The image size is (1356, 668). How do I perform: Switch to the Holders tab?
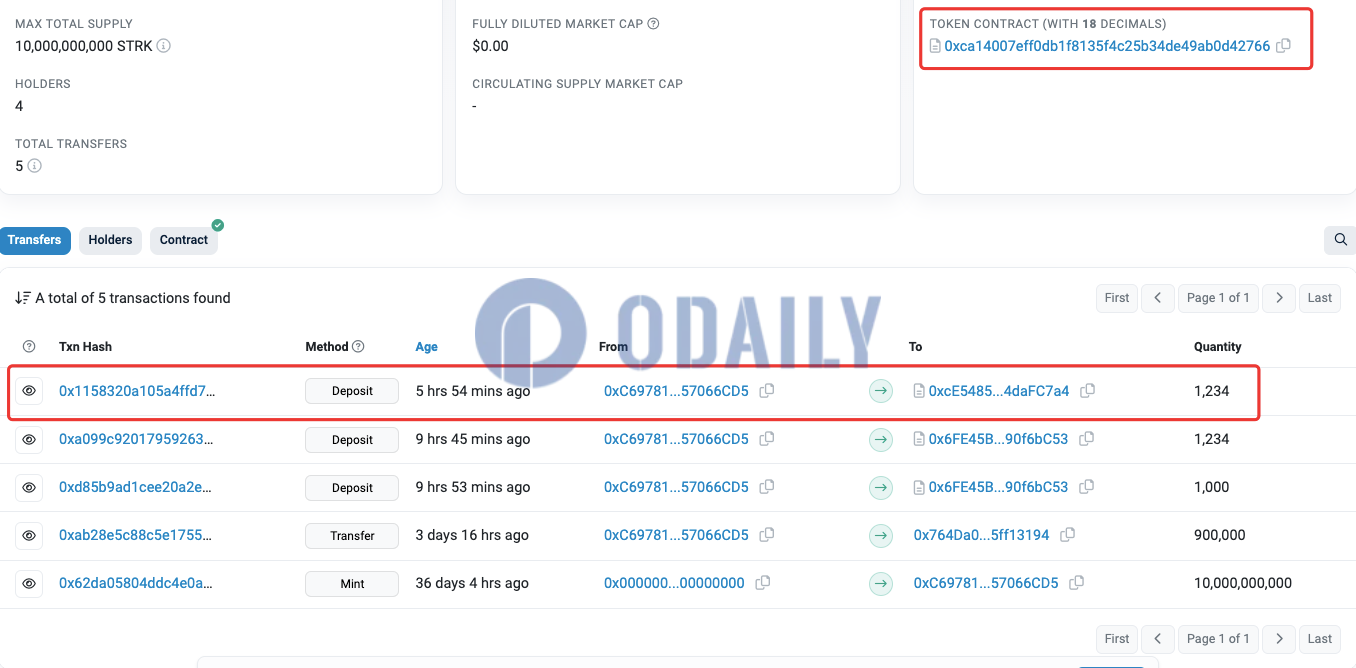[x=110, y=240]
